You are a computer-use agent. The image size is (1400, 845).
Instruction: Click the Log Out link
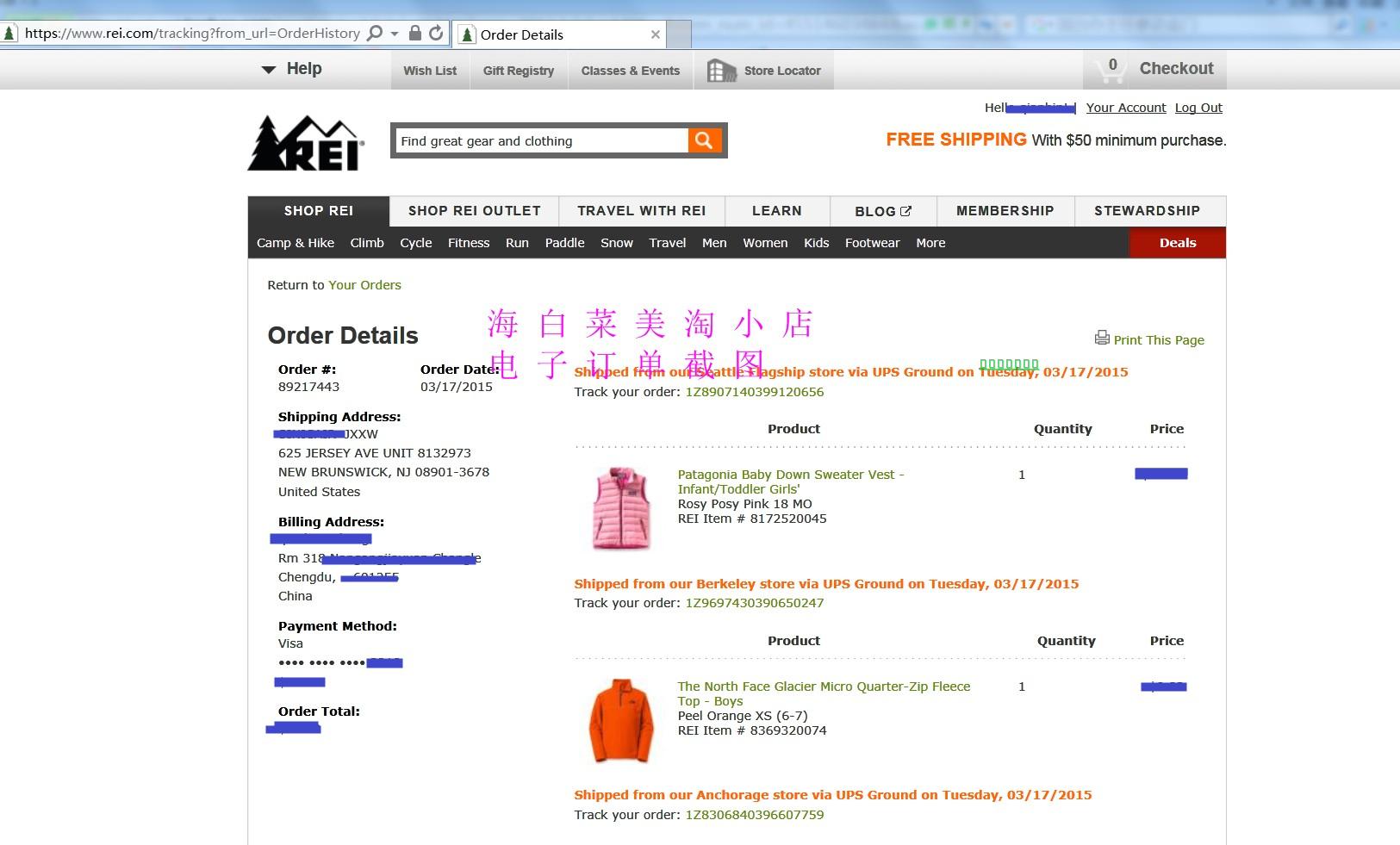(x=1198, y=108)
